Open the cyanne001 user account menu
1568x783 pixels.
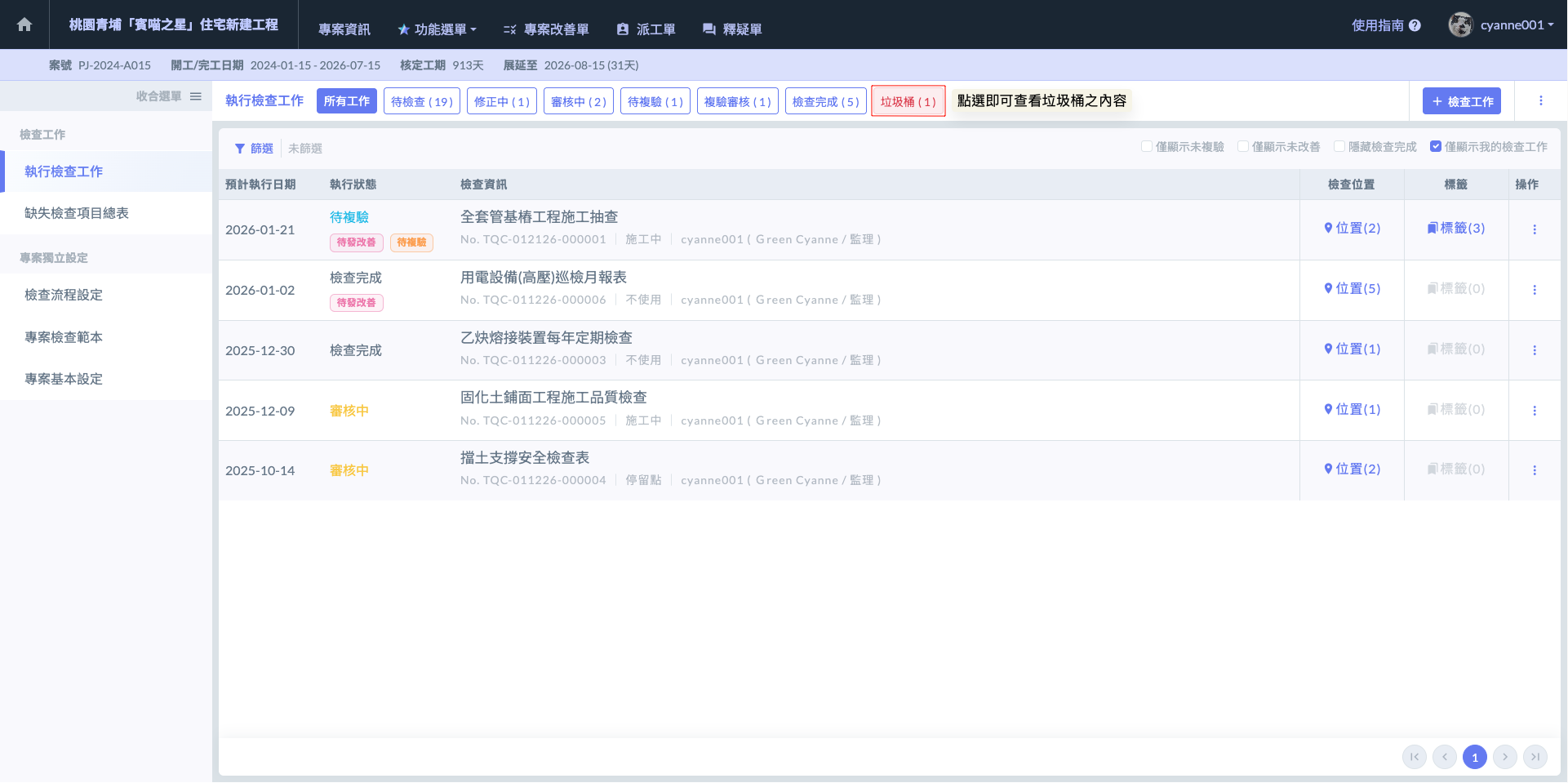(x=1501, y=24)
